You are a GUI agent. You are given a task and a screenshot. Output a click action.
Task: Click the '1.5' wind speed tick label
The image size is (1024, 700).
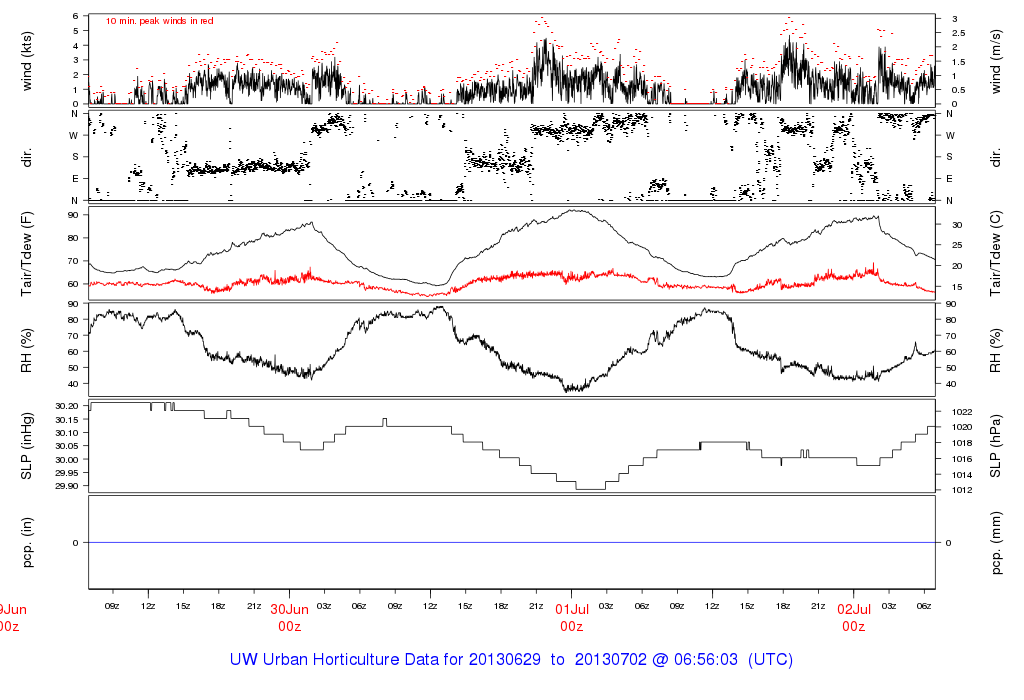coord(959,62)
